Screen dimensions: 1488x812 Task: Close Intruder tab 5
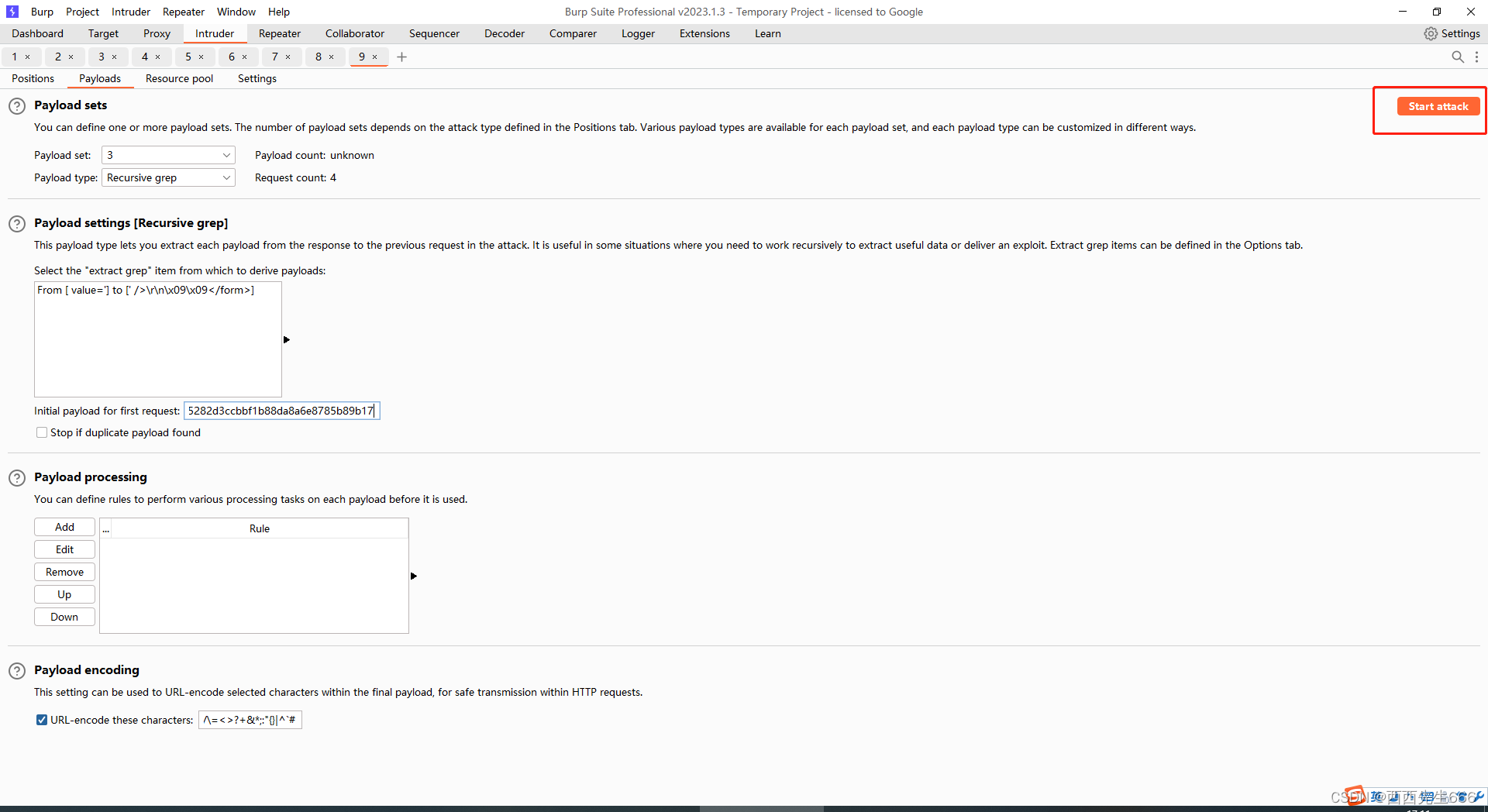[x=201, y=57]
